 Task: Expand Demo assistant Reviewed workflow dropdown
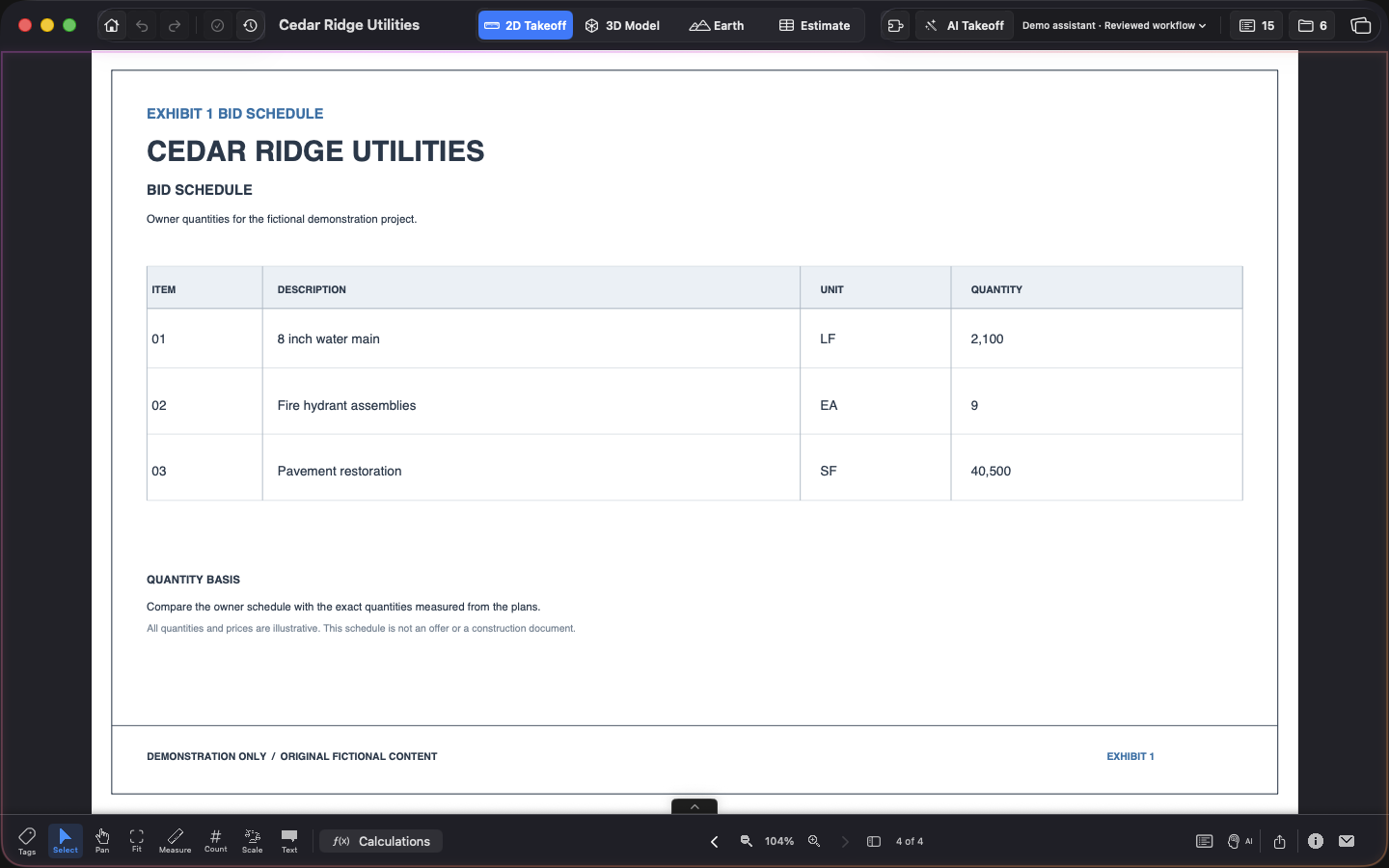click(1114, 26)
